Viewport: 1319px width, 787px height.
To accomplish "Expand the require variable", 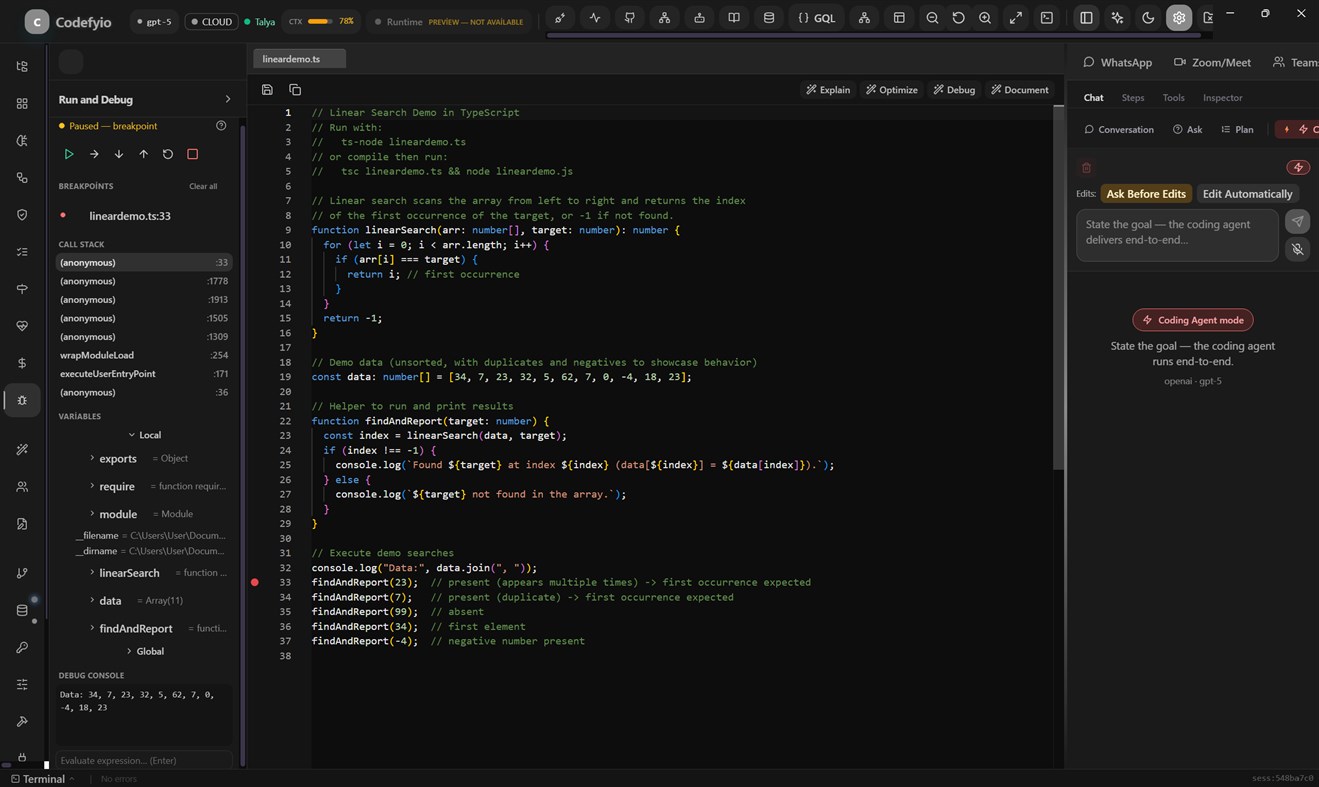I will 91,486.
